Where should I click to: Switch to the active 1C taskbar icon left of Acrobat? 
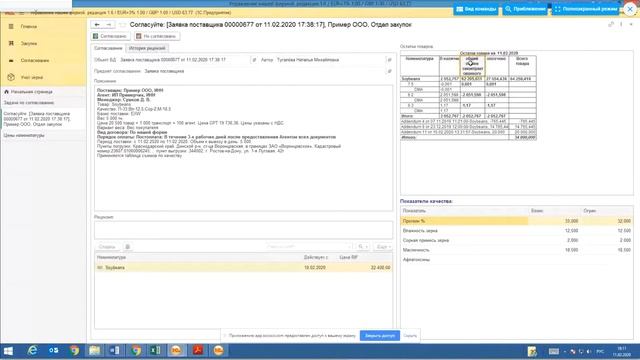tap(176, 351)
